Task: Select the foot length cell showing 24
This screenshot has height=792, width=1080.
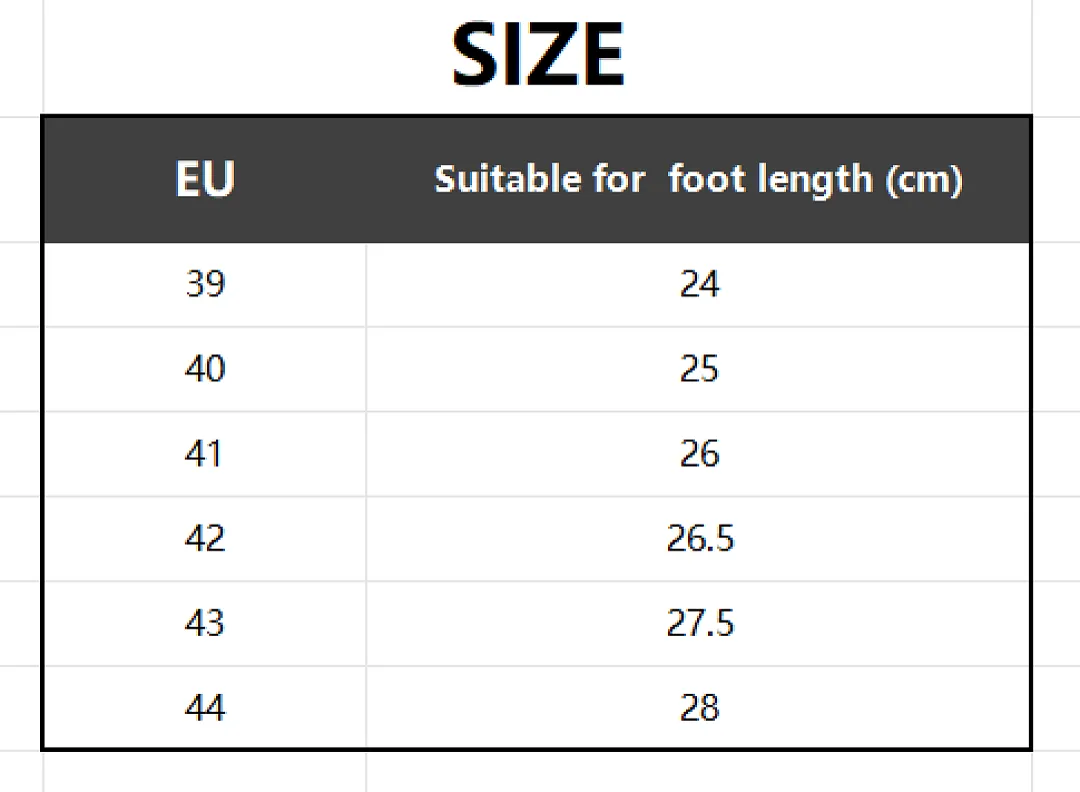Action: pos(698,284)
